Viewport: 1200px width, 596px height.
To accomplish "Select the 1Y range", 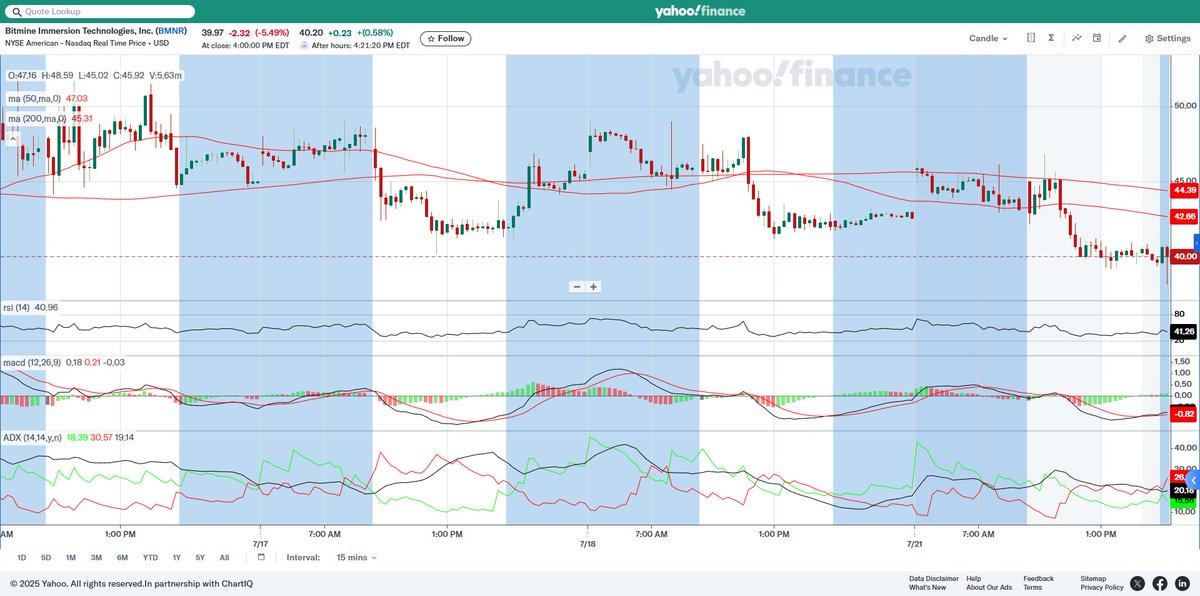I will [176, 557].
